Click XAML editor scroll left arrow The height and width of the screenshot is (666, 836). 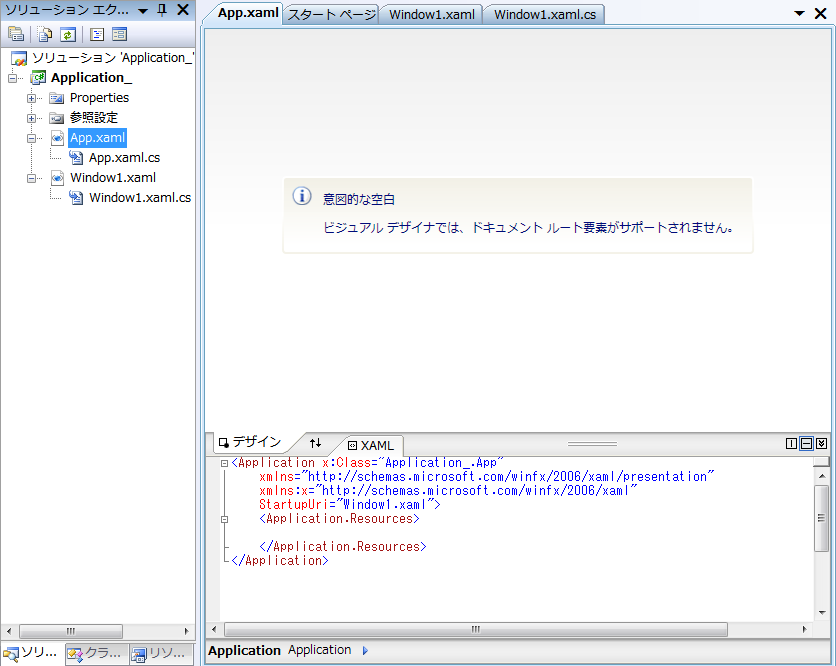pyautogui.click(x=214, y=630)
